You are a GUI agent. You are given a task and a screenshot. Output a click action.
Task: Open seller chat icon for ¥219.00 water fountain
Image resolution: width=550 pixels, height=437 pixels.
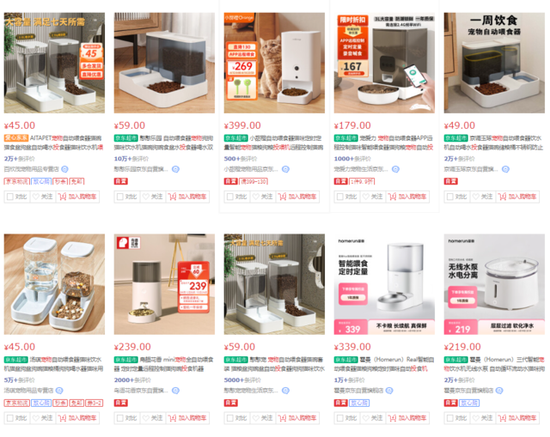tap(499, 390)
